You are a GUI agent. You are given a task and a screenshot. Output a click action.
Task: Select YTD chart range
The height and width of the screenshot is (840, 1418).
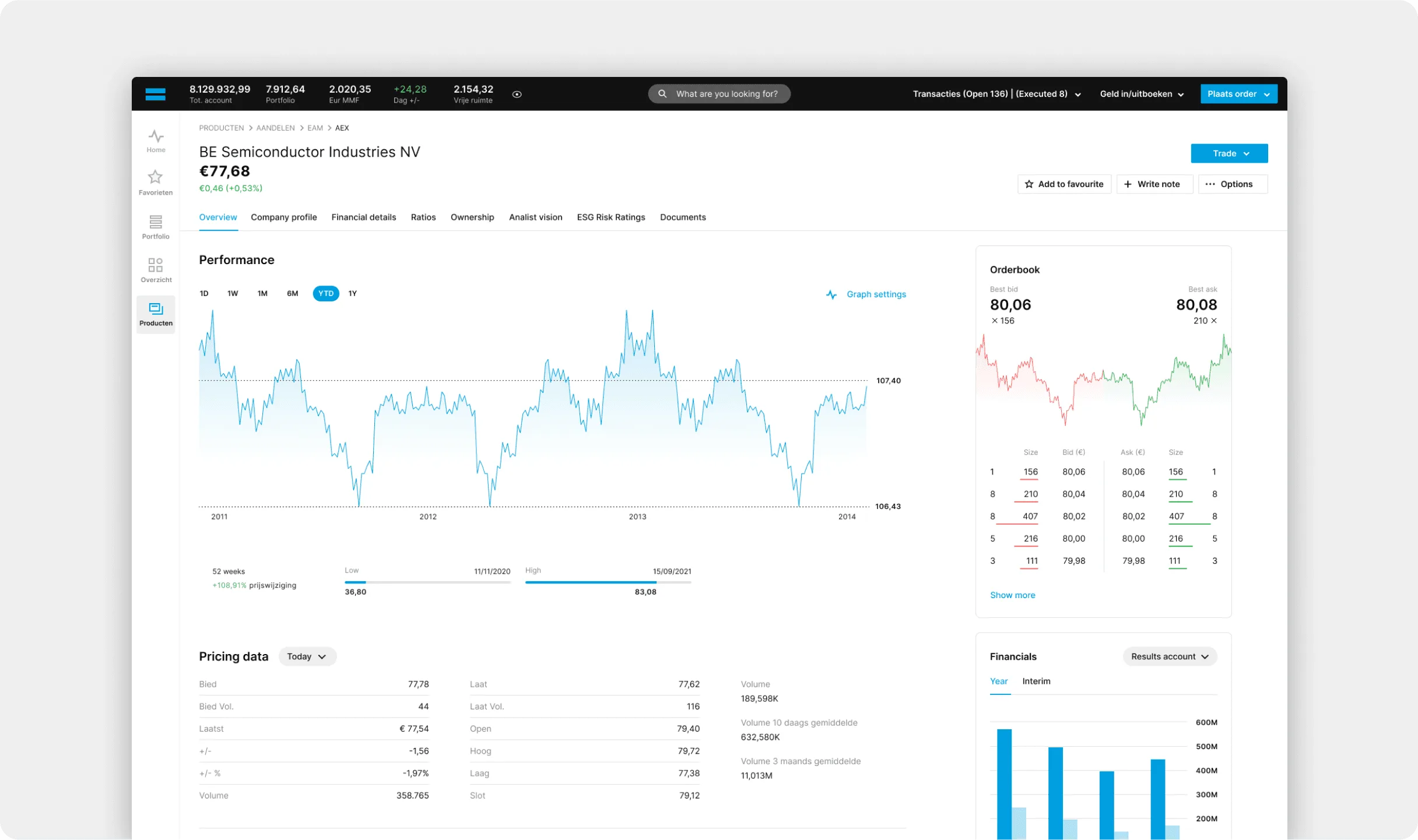[326, 293]
